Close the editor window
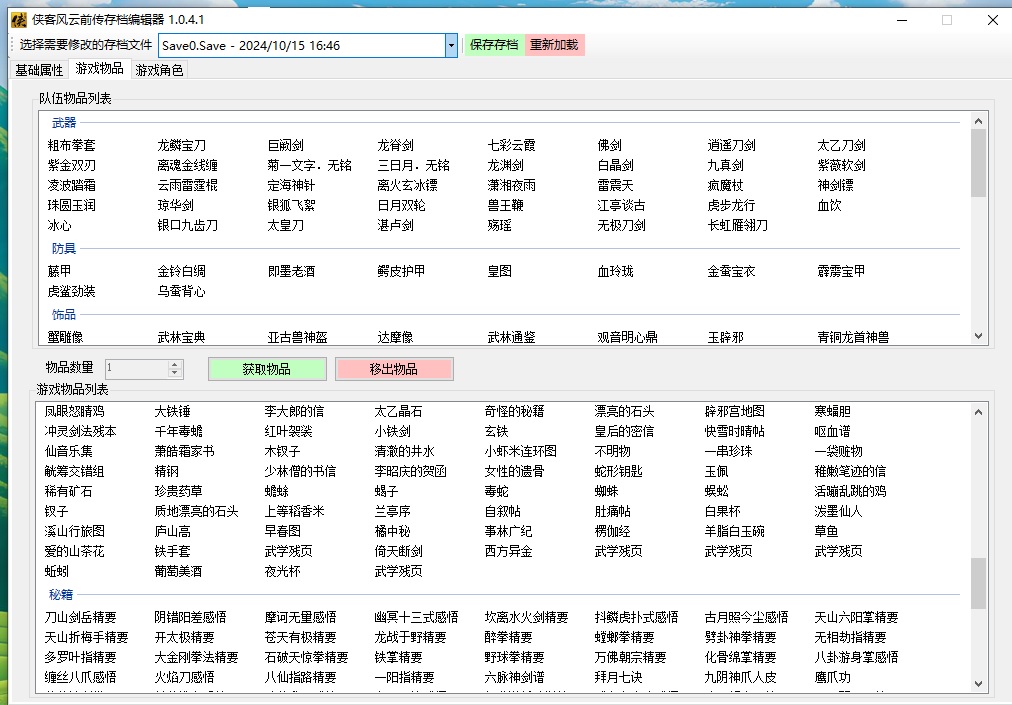1012x705 pixels. coord(993,20)
